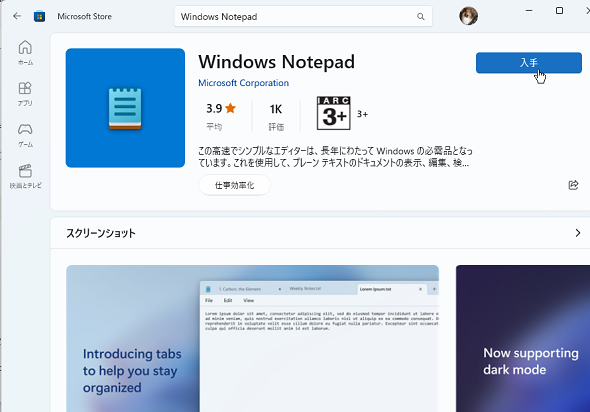Click the スクリーンショット heading
The height and width of the screenshot is (412, 590).
(101, 233)
